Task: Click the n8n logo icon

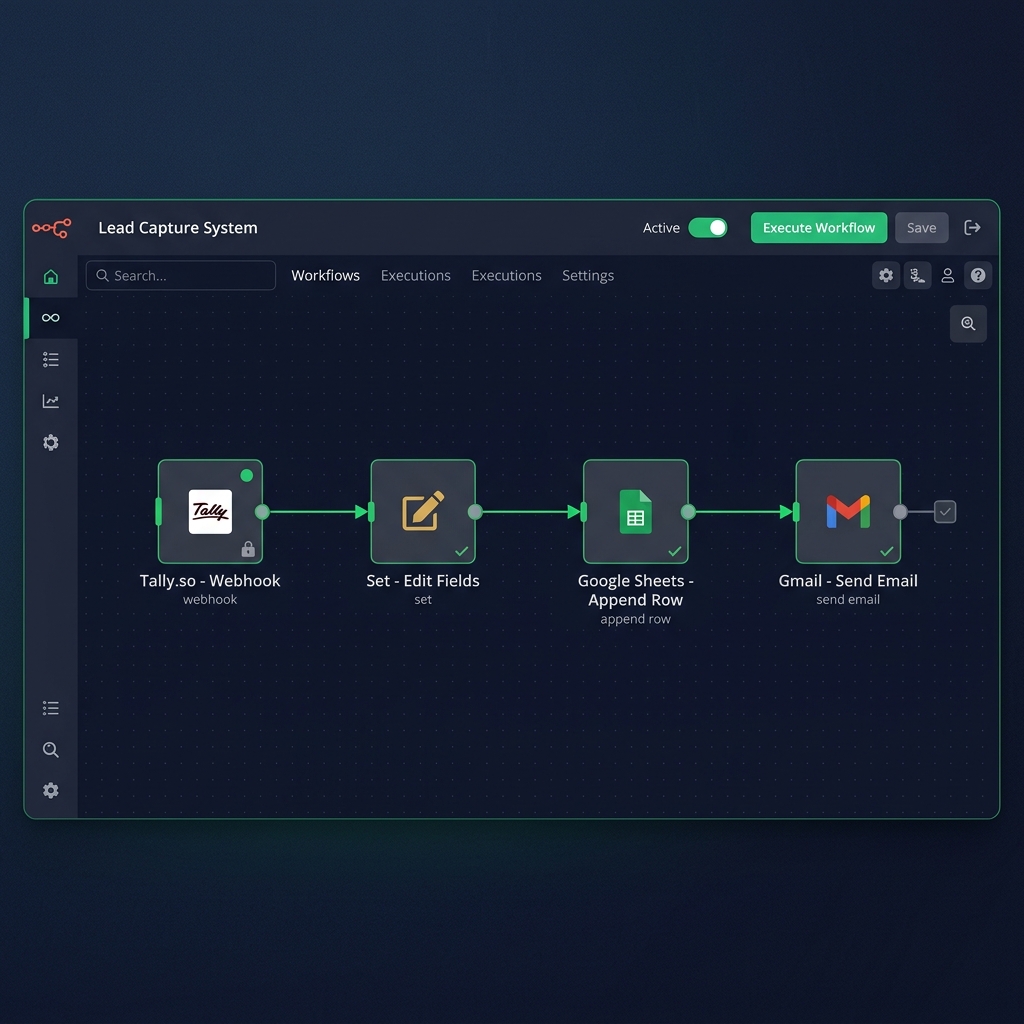Action: tap(52, 228)
